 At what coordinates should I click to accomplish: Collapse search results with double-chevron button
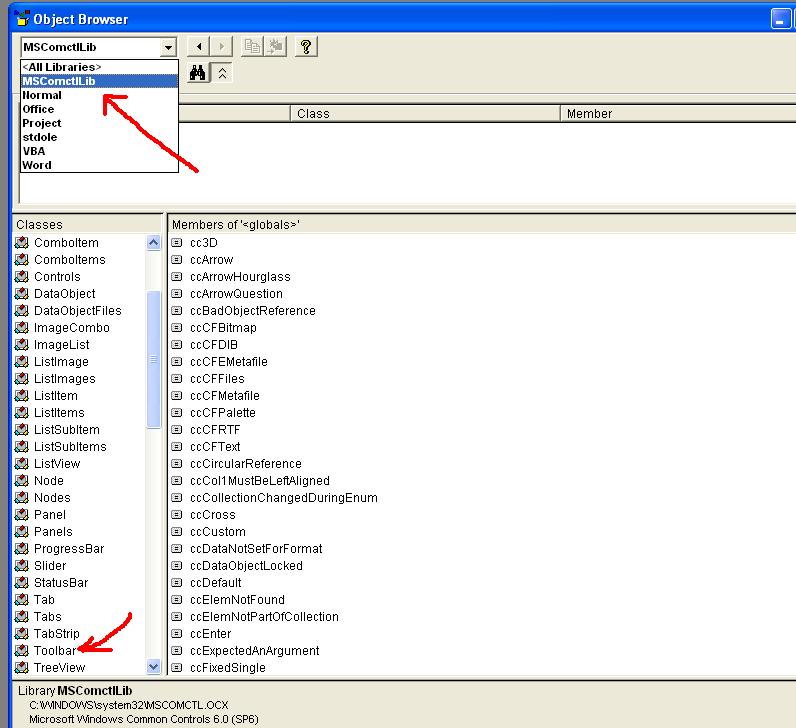(222, 73)
